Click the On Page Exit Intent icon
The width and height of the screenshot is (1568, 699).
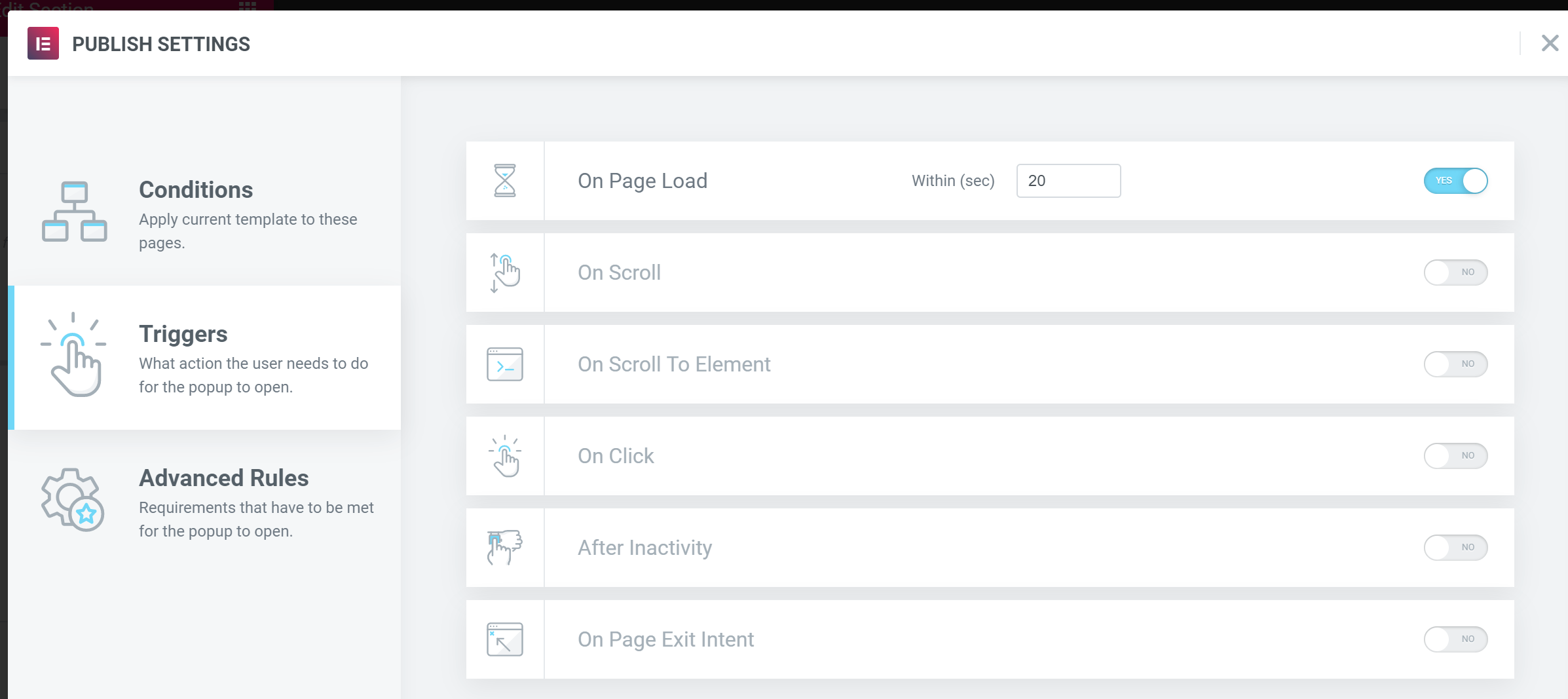click(x=505, y=639)
